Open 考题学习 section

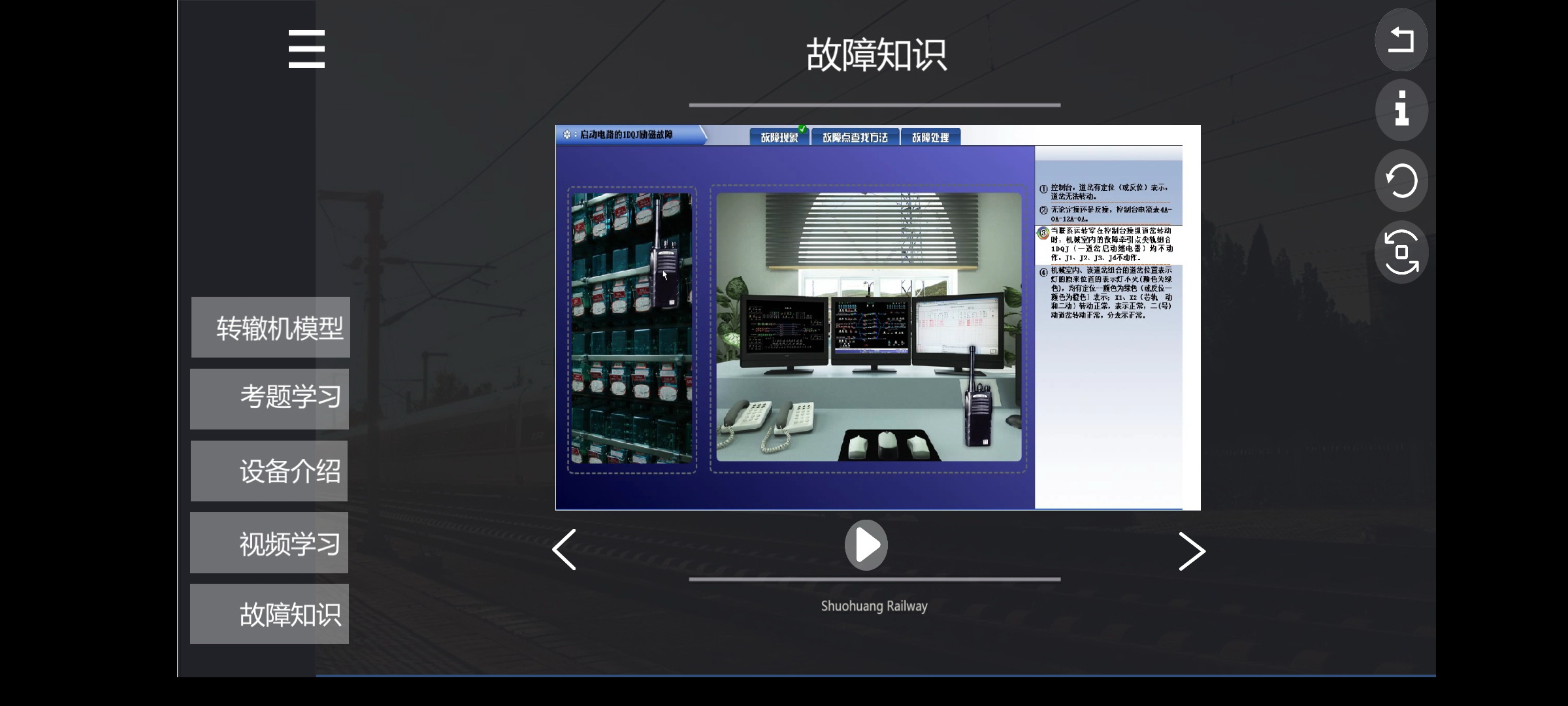coord(270,398)
